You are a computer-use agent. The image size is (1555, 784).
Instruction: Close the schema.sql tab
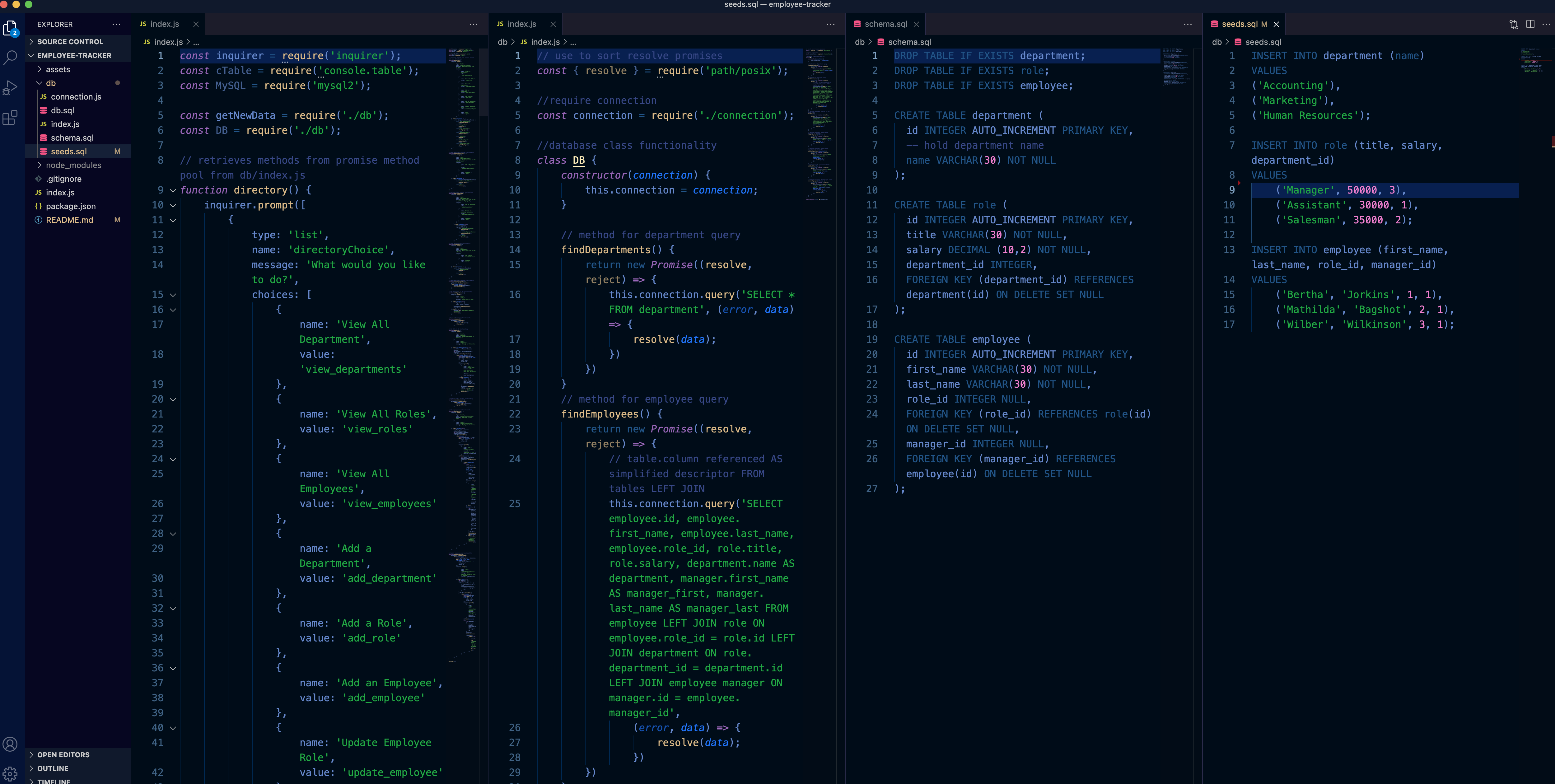pos(916,24)
